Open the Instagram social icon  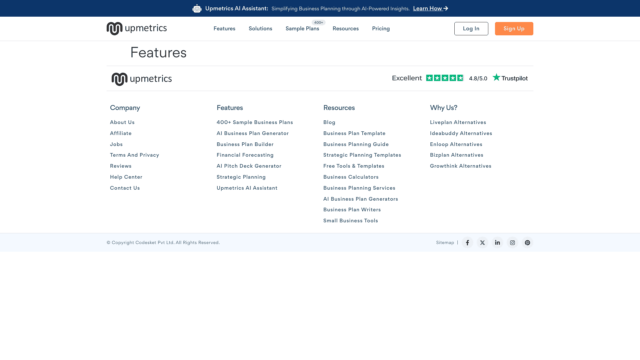tap(512, 242)
